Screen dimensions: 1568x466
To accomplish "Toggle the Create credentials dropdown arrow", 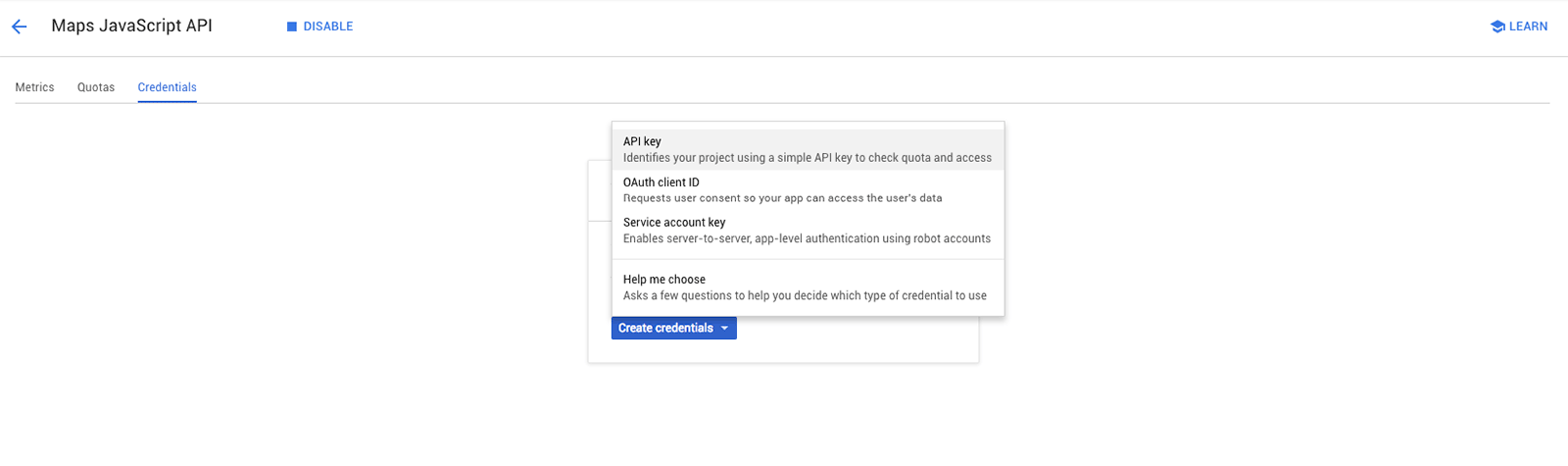I will (725, 329).
